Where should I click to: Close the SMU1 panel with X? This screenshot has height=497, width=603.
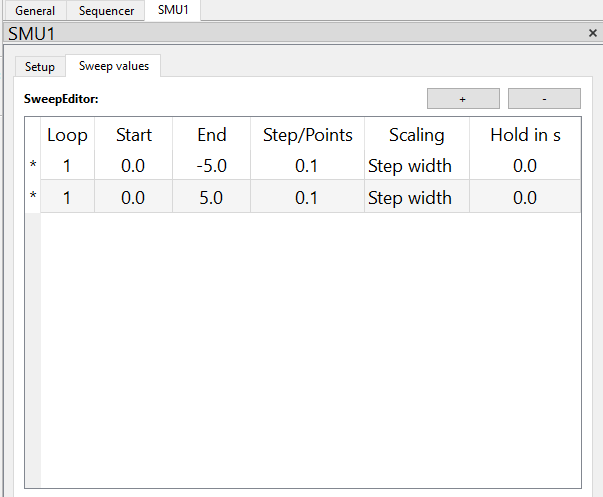(593, 33)
